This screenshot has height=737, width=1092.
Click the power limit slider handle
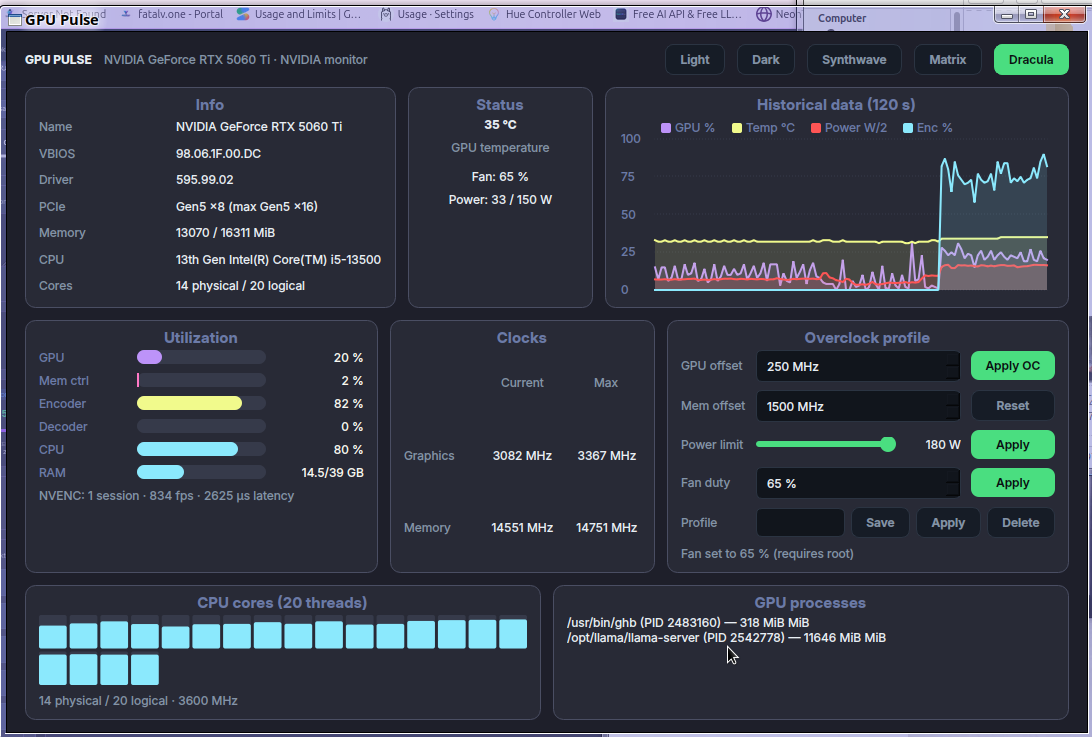tap(887, 444)
